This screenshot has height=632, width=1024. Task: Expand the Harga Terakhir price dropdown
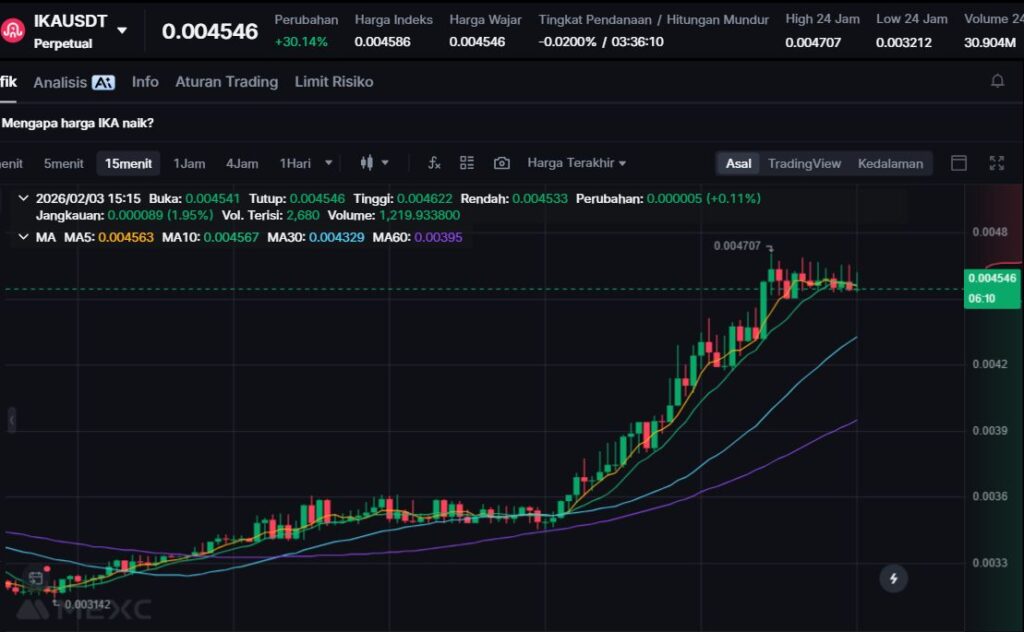pyautogui.click(x=576, y=163)
